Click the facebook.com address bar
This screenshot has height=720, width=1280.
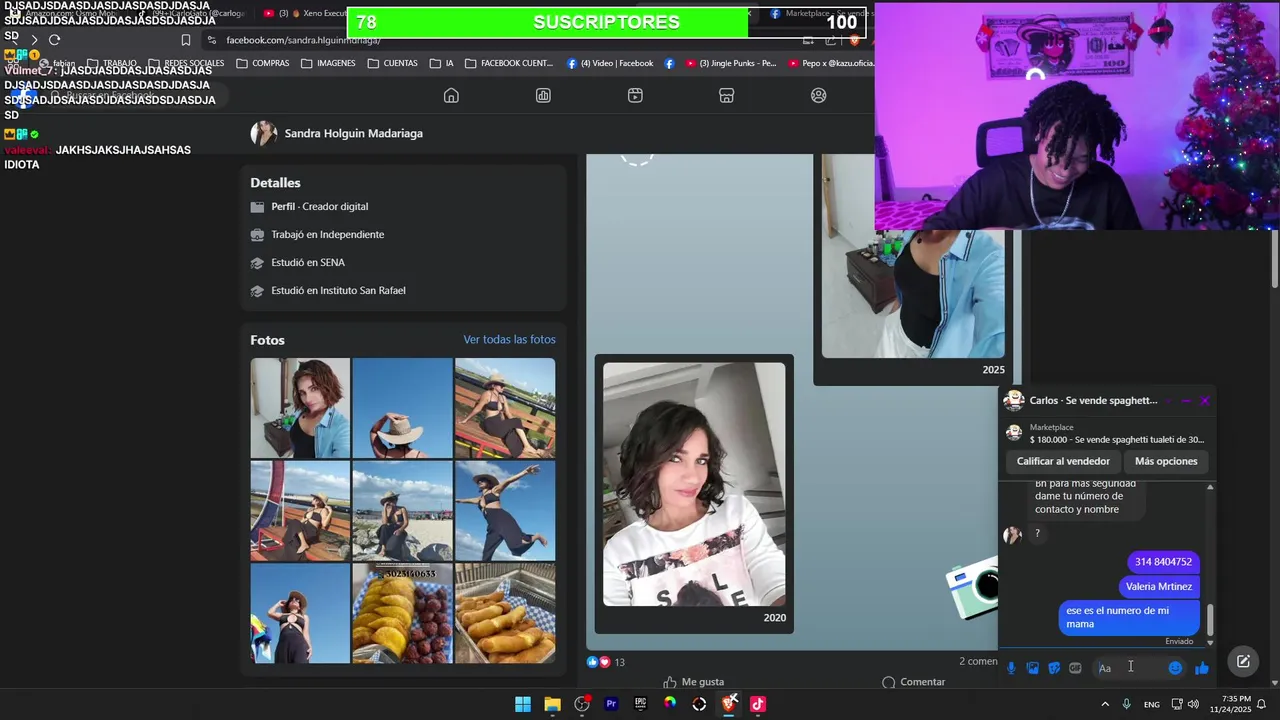click(500, 40)
